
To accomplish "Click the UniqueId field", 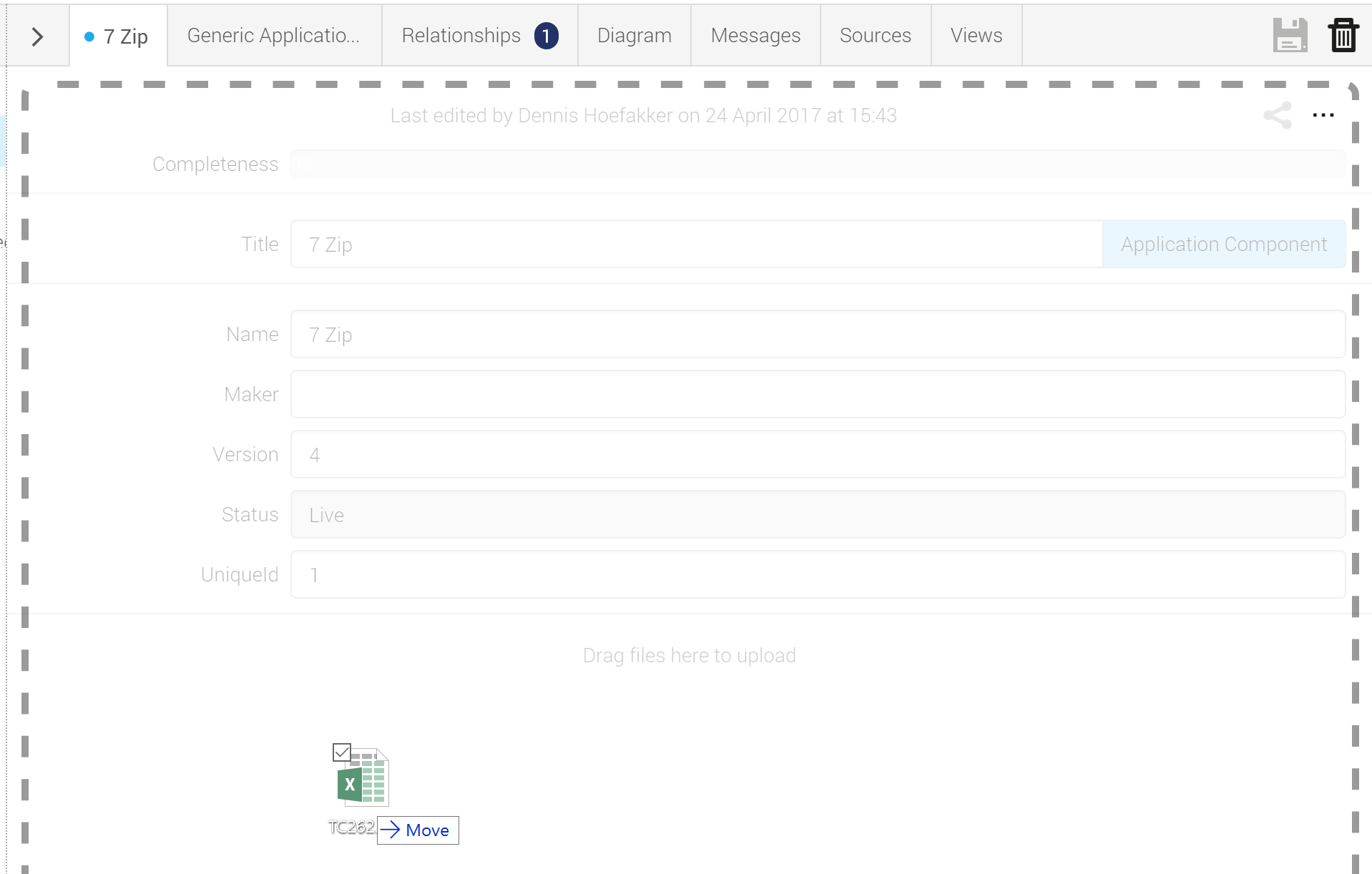I will click(x=818, y=574).
